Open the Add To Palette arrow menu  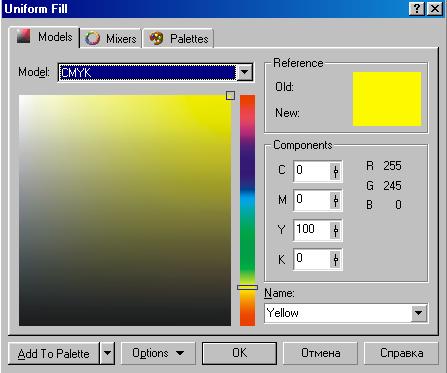(x=107, y=353)
